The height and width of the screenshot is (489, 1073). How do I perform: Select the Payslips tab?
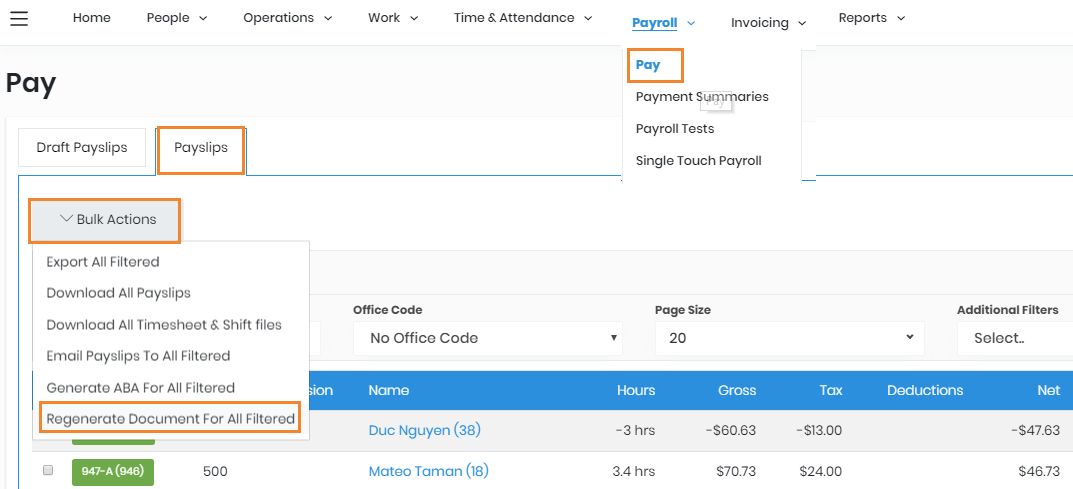[201, 148]
